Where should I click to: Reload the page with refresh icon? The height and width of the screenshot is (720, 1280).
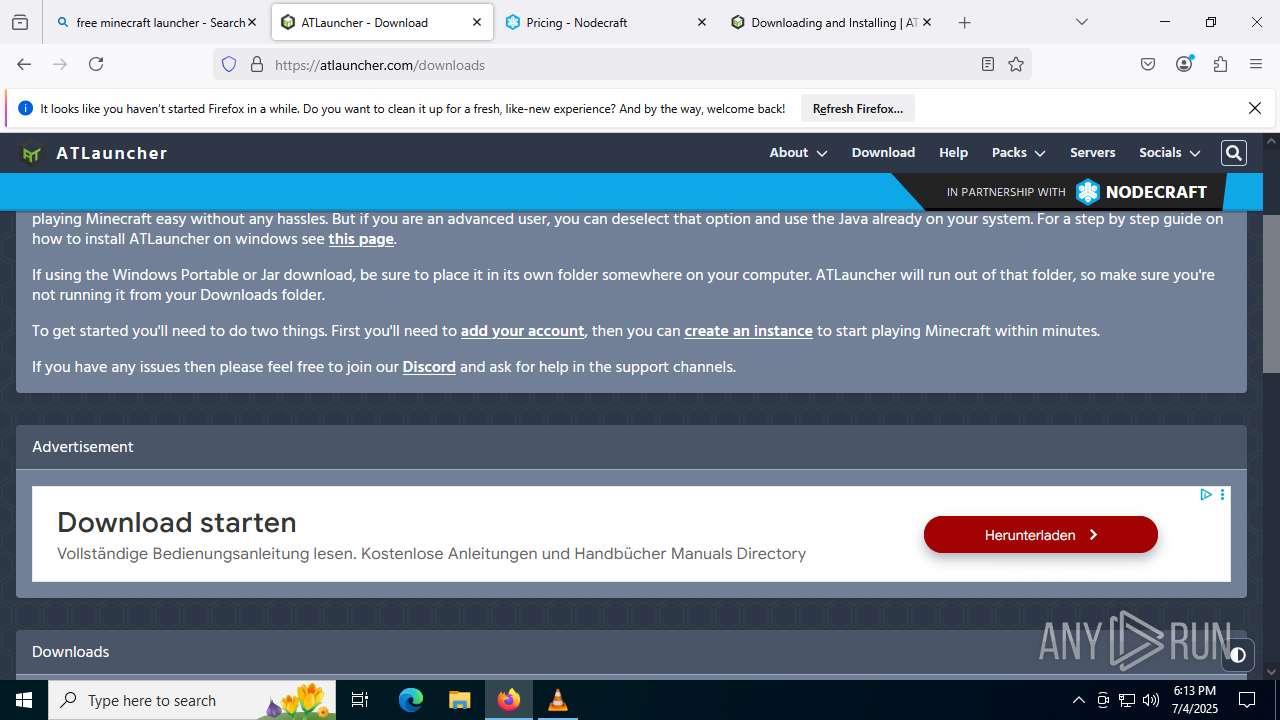(96, 64)
